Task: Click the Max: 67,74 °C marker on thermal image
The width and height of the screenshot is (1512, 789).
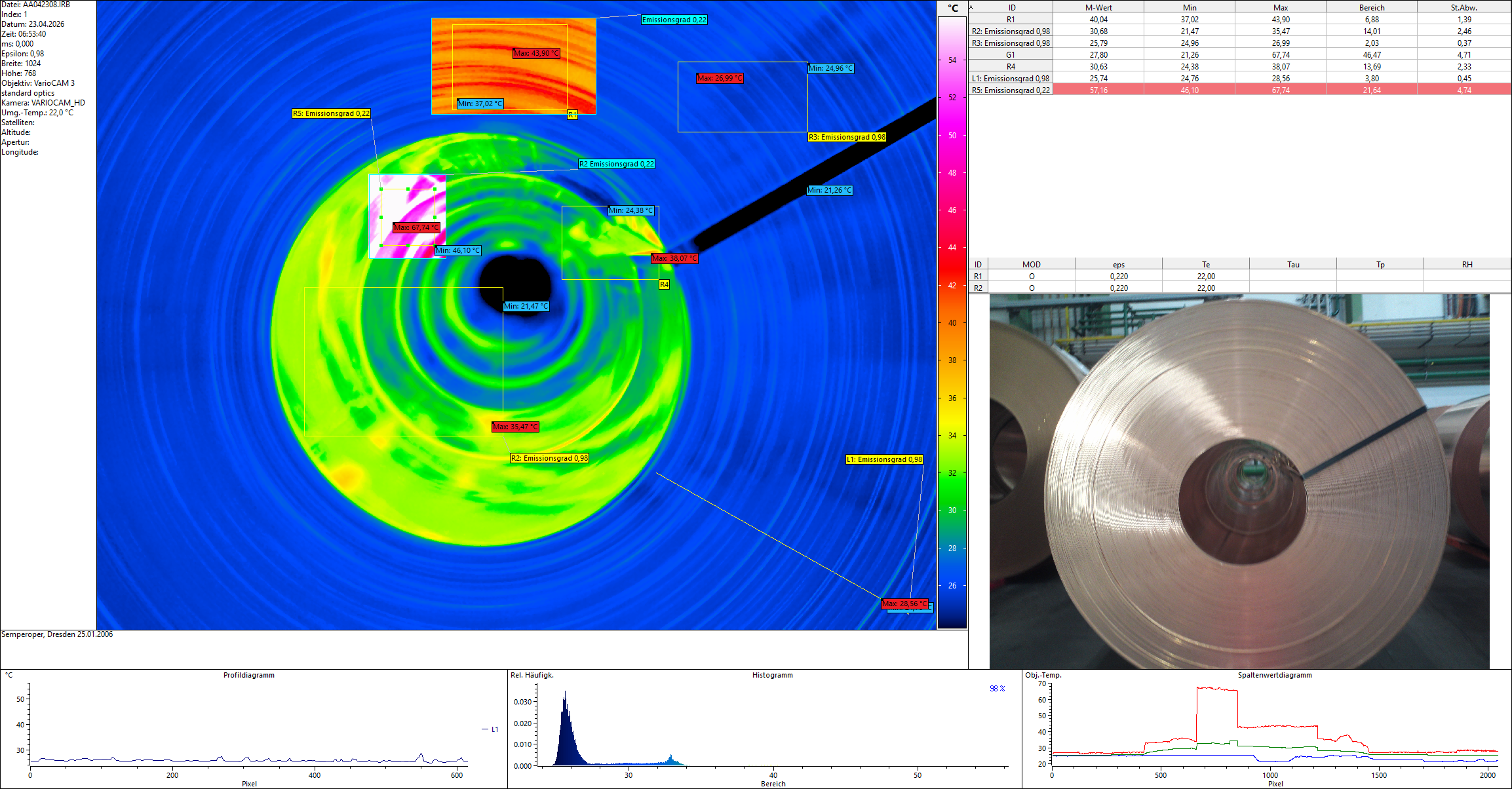Action: point(416,227)
